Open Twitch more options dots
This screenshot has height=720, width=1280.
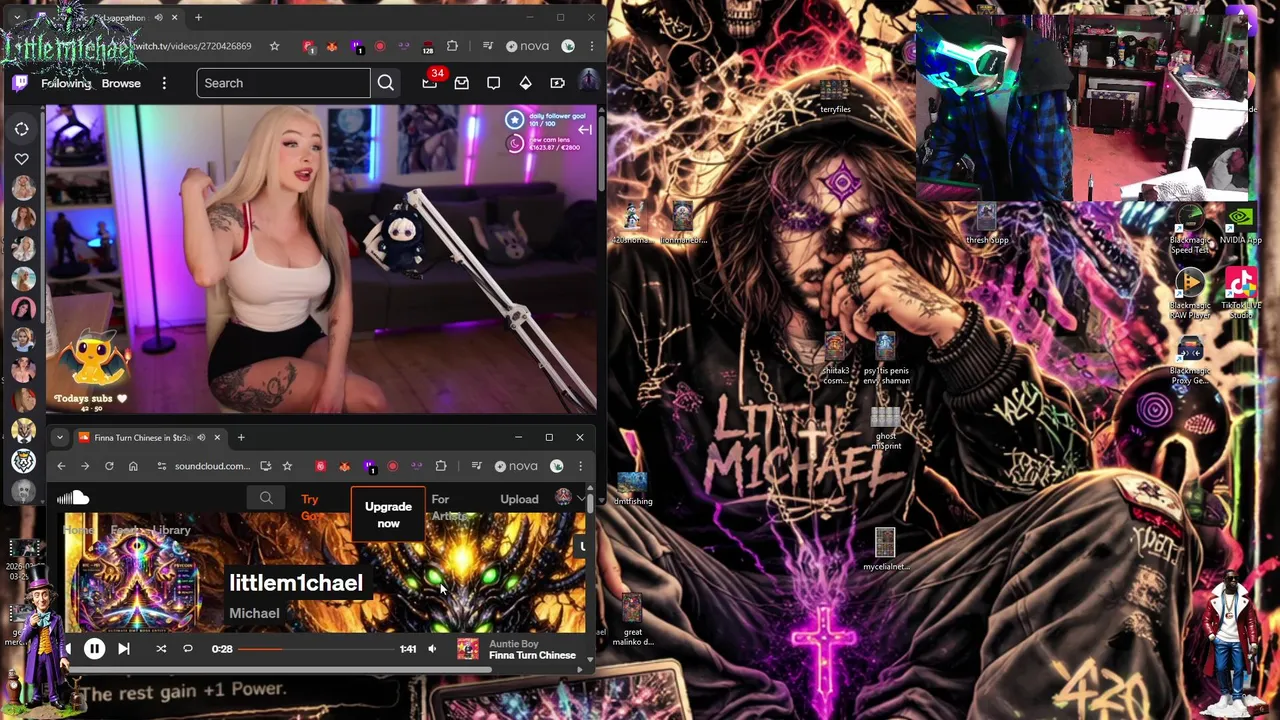(164, 83)
